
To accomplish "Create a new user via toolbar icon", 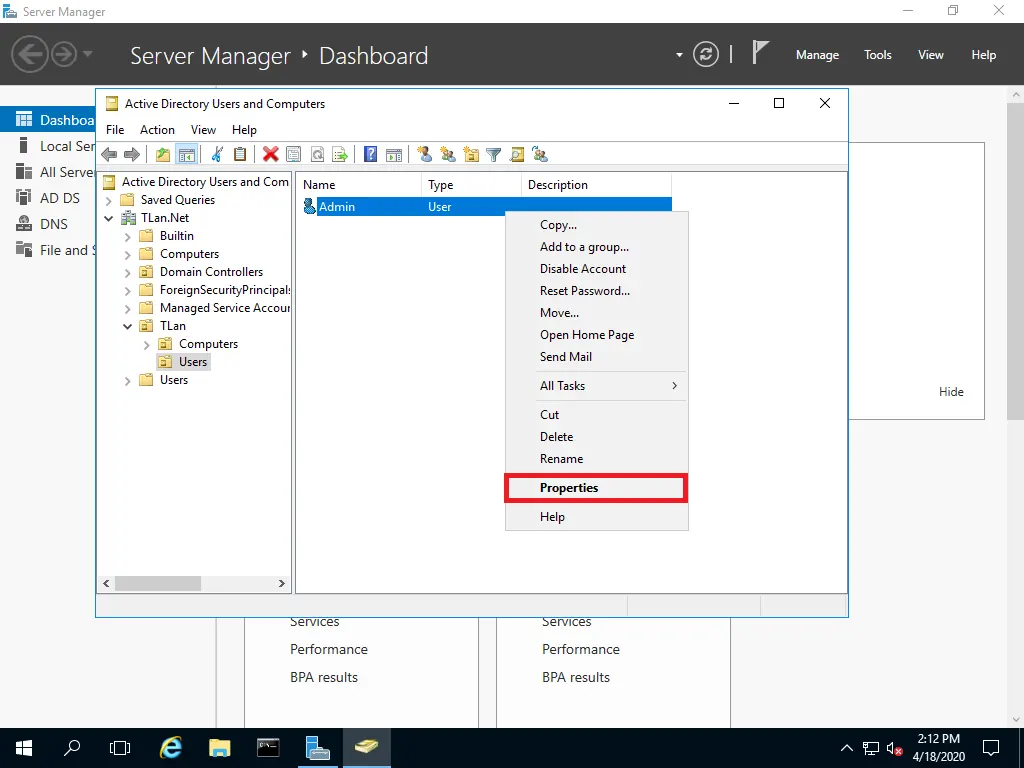I will 424,155.
